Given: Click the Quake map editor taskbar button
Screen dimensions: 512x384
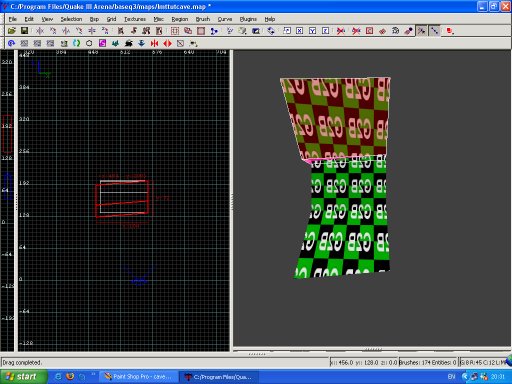Looking at the screenshot, I should click(x=219, y=377).
